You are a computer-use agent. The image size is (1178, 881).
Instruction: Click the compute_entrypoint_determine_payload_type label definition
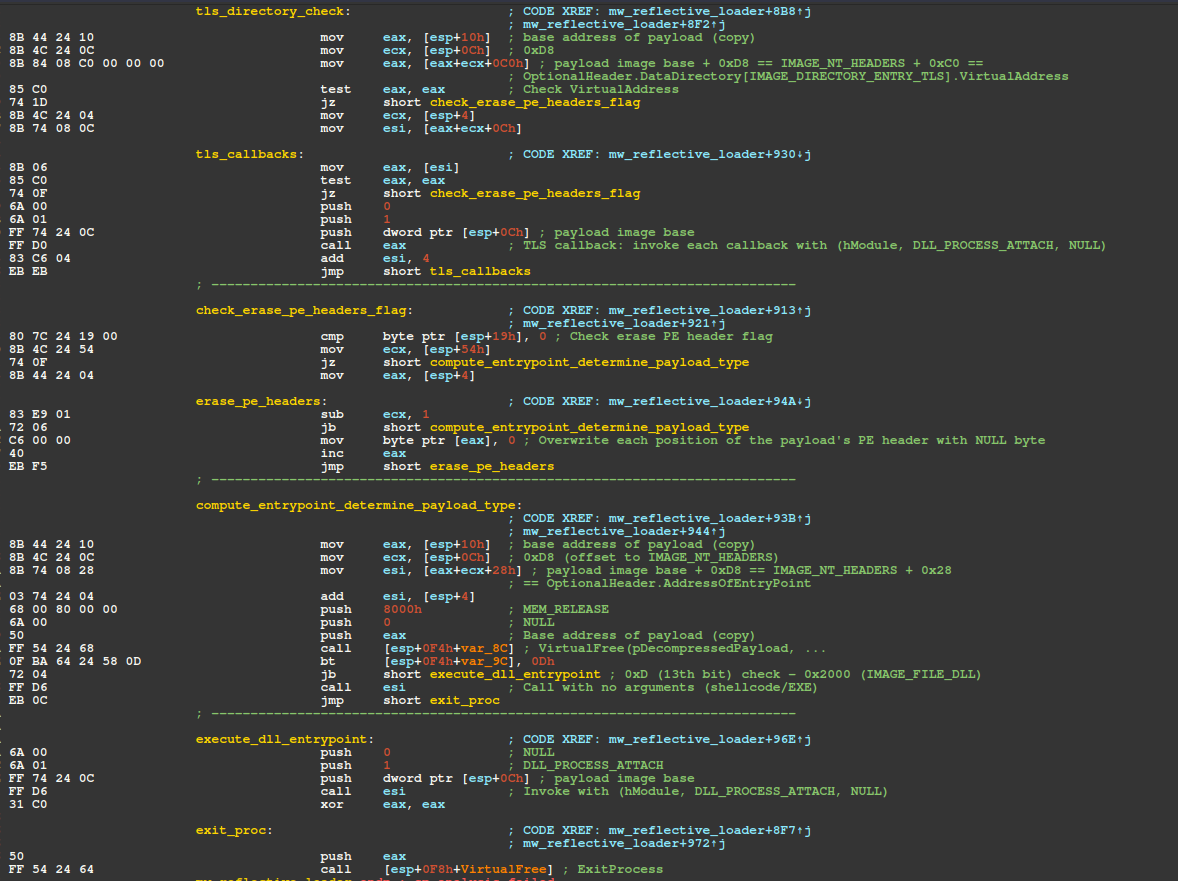pos(359,505)
